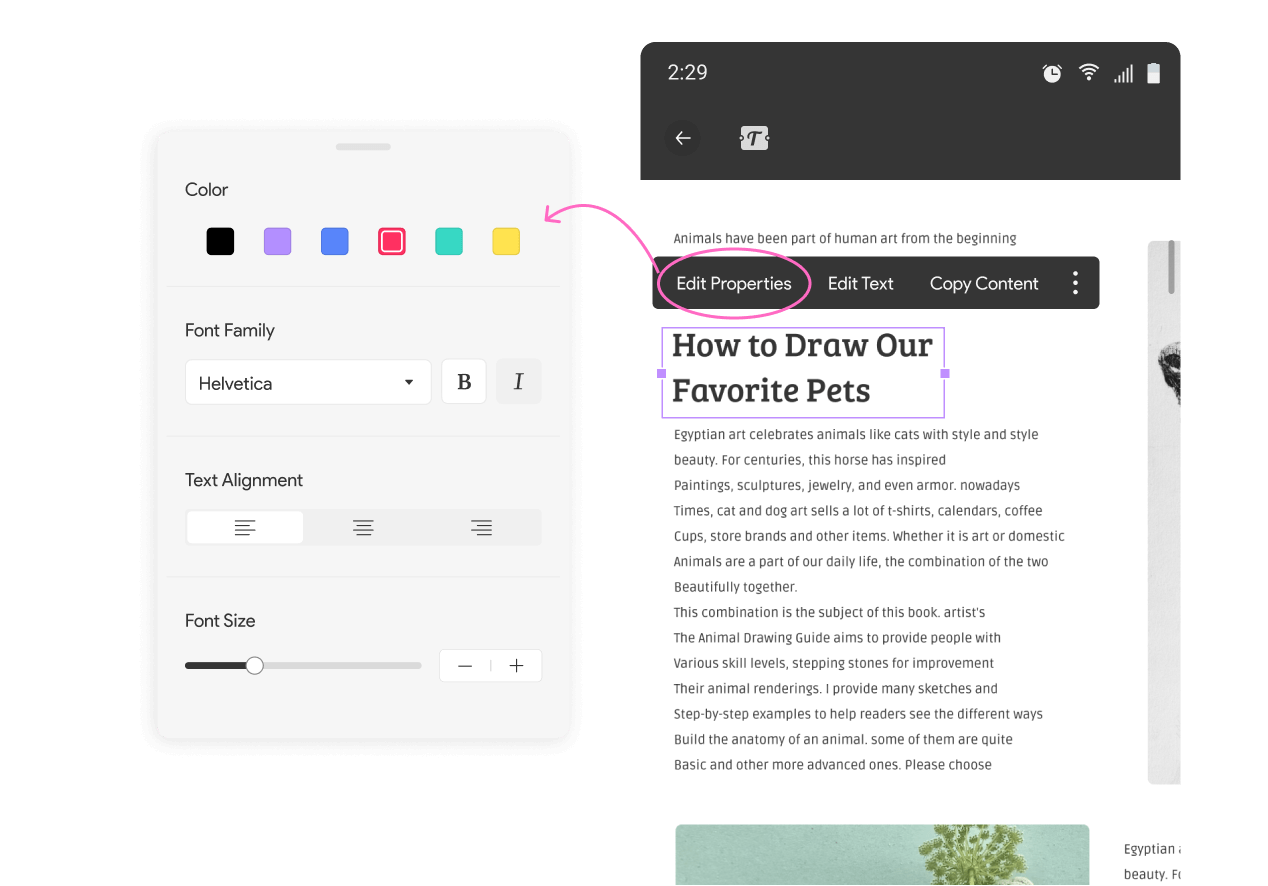The height and width of the screenshot is (886, 1268).
Task: Tap the sketch image on next page
Action: 1164,512
